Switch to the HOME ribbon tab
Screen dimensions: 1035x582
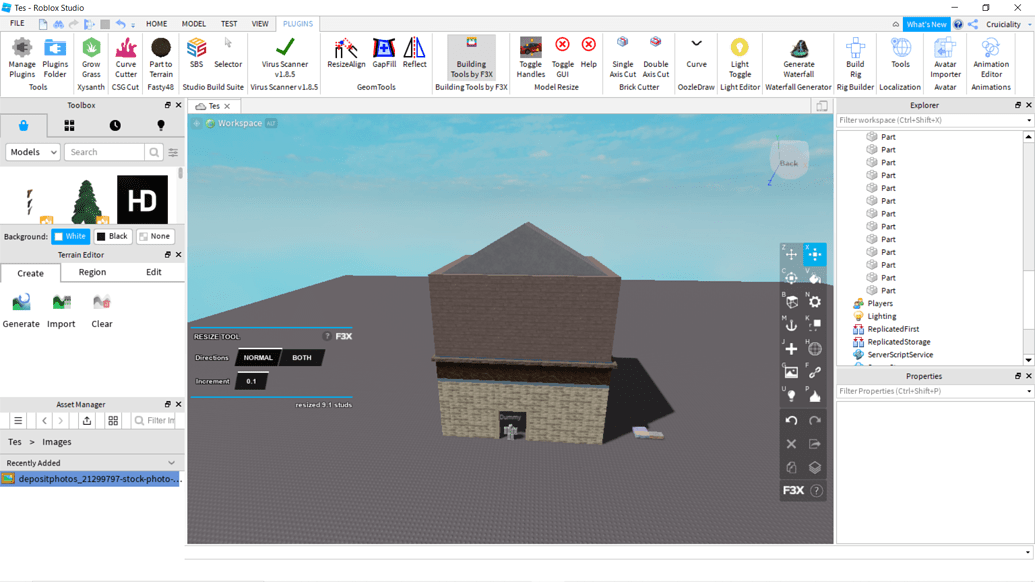coord(156,24)
